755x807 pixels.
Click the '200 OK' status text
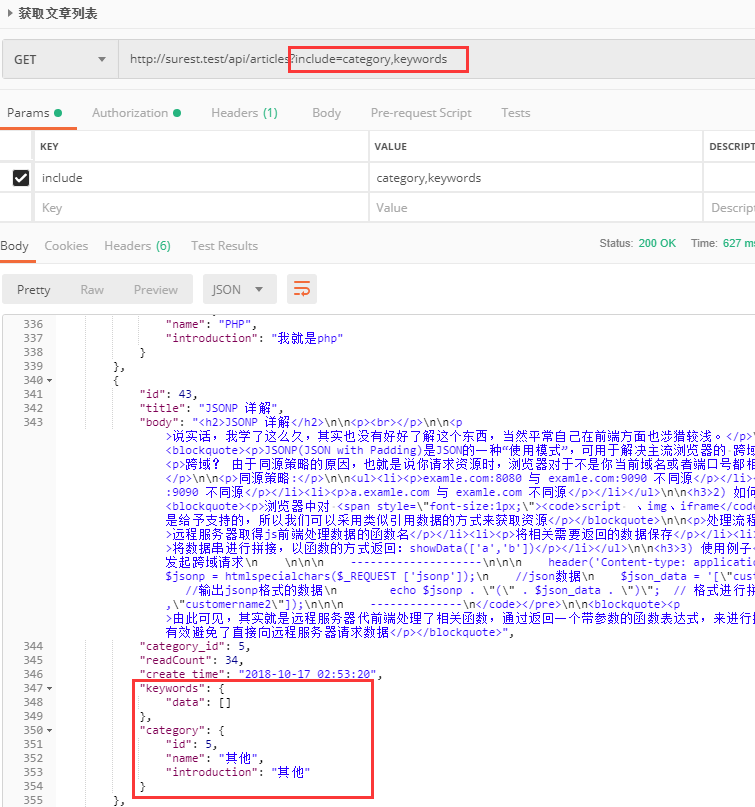click(x=657, y=243)
